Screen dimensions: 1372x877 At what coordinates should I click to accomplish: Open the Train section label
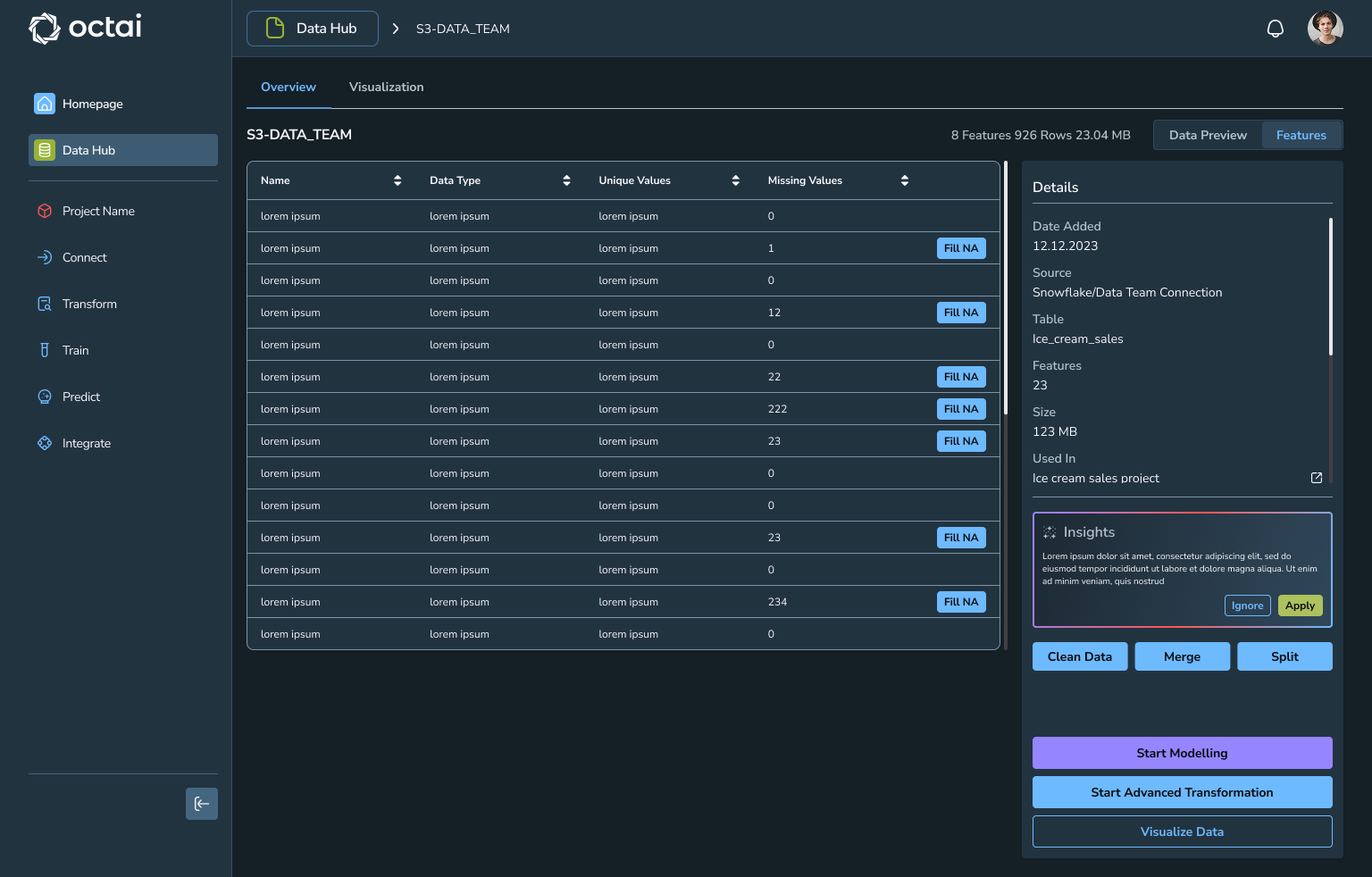point(76,350)
